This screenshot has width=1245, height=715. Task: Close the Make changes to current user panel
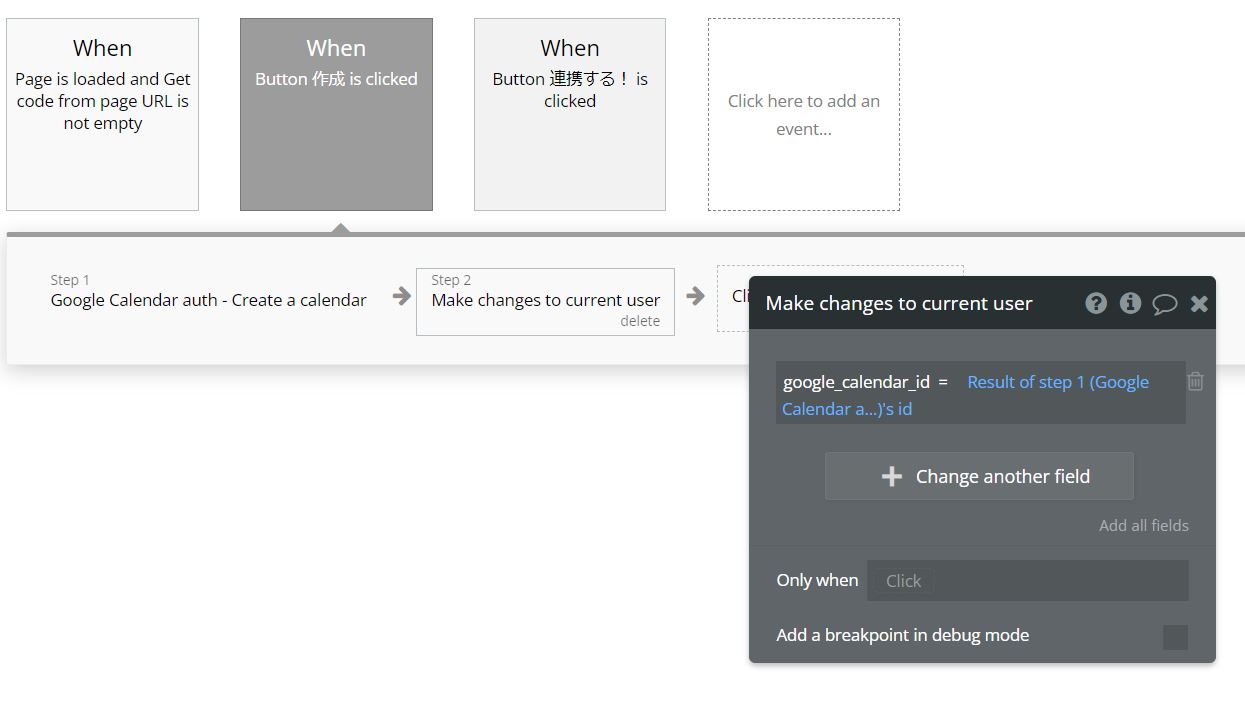1199,304
